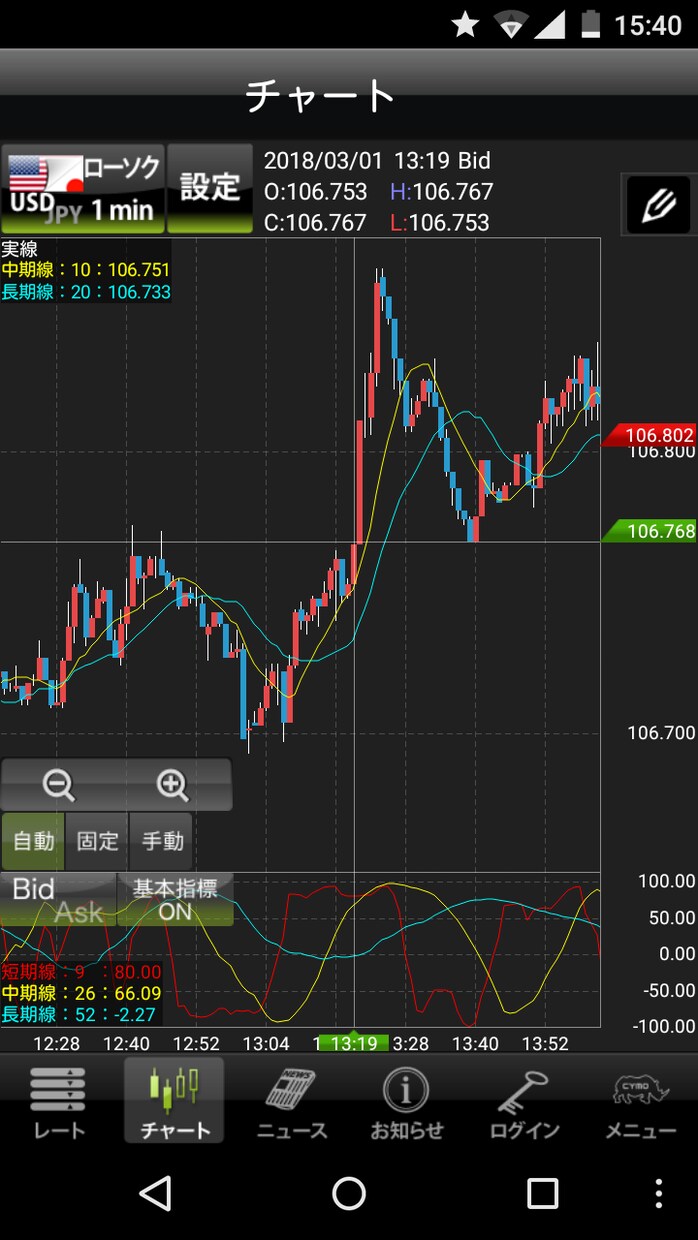
Task: Switch Bid/Ask price display
Action: coord(58,899)
